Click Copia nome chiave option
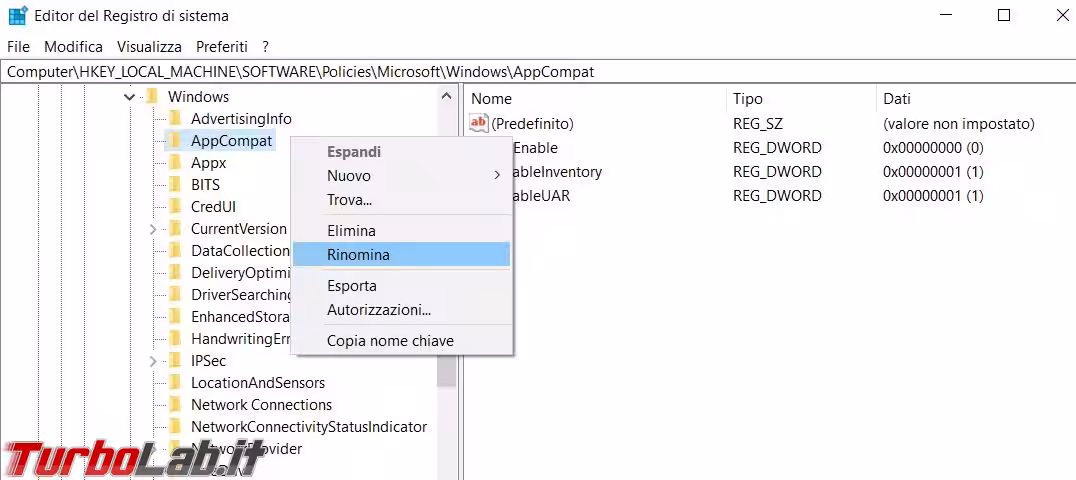This screenshot has height=480, width=1076. click(390, 341)
